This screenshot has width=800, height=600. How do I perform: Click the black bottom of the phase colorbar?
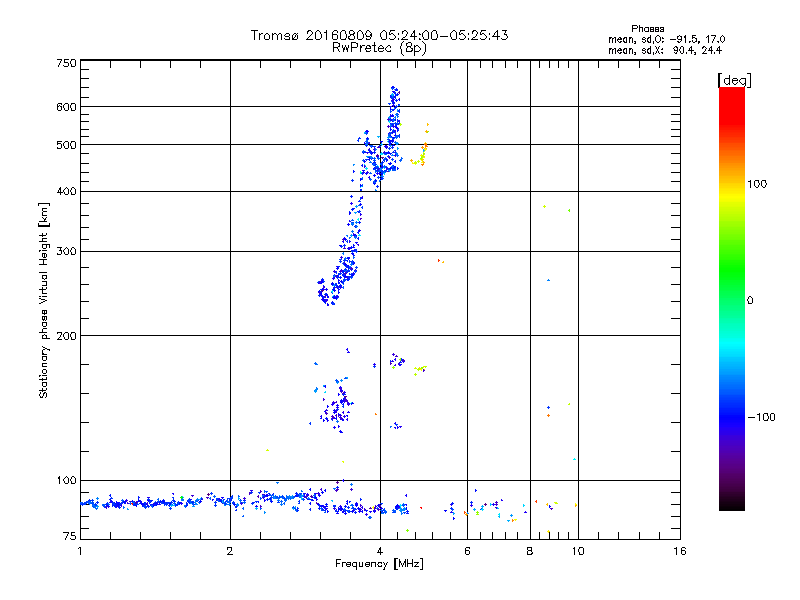pos(732,503)
